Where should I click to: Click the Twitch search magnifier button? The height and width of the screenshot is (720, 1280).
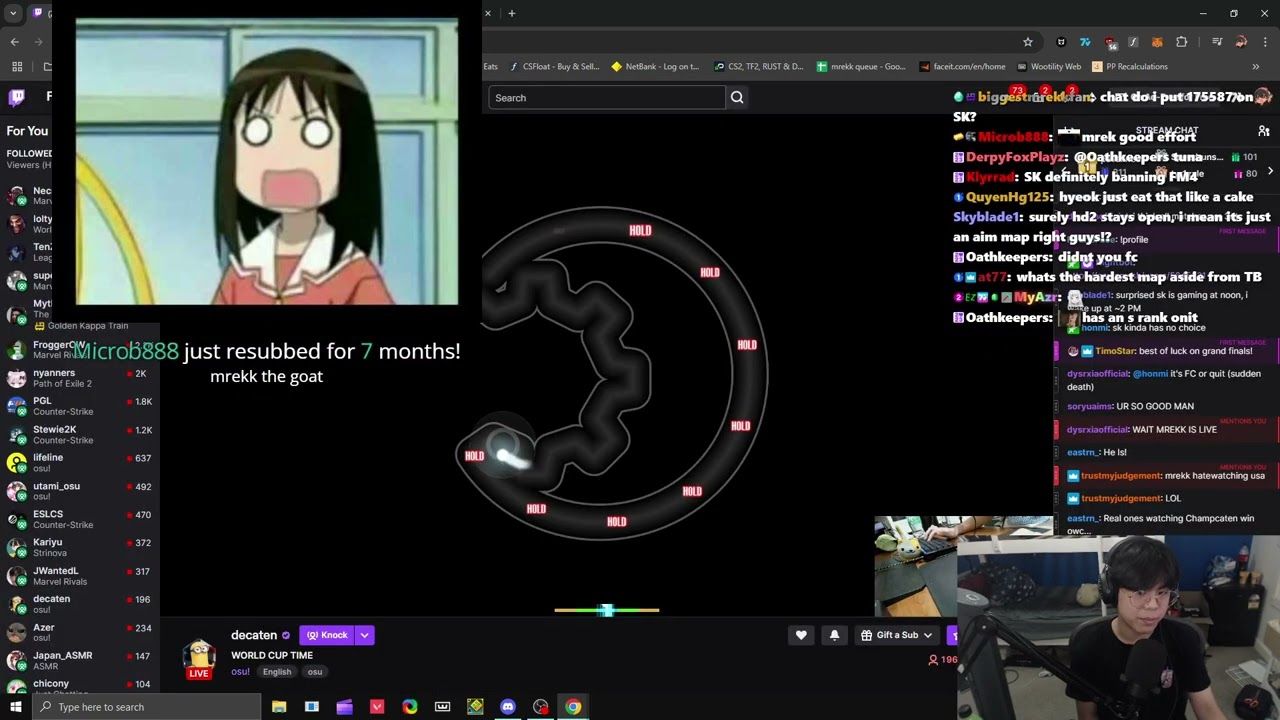pyautogui.click(x=737, y=97)
